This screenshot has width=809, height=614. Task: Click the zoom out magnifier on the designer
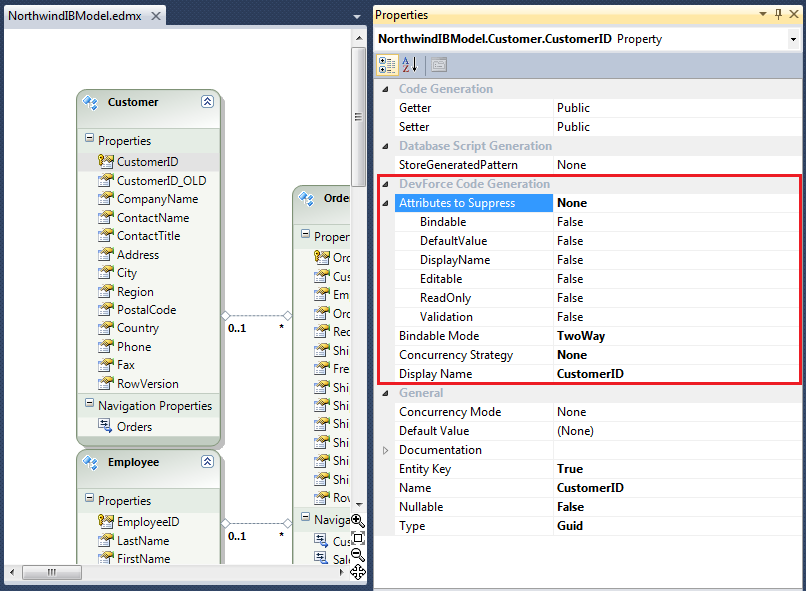pyautogui.click(x=358, y=555)
